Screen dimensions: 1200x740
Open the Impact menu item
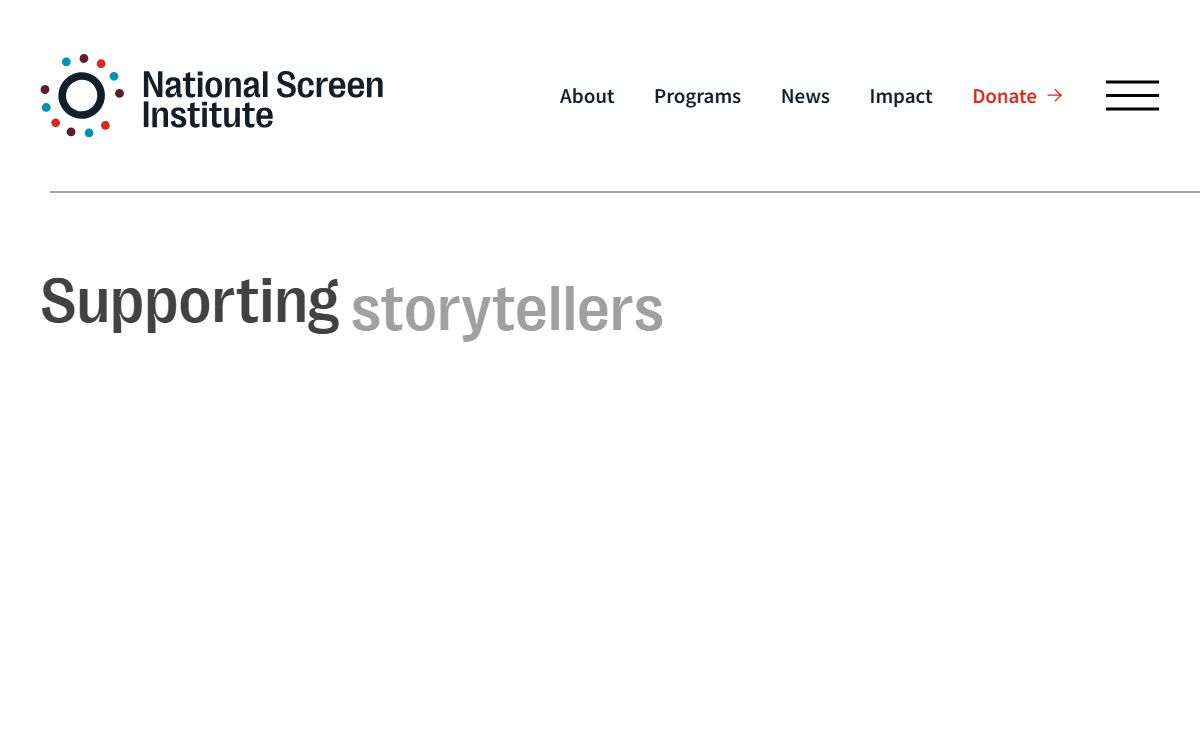[x=900, y=96]
